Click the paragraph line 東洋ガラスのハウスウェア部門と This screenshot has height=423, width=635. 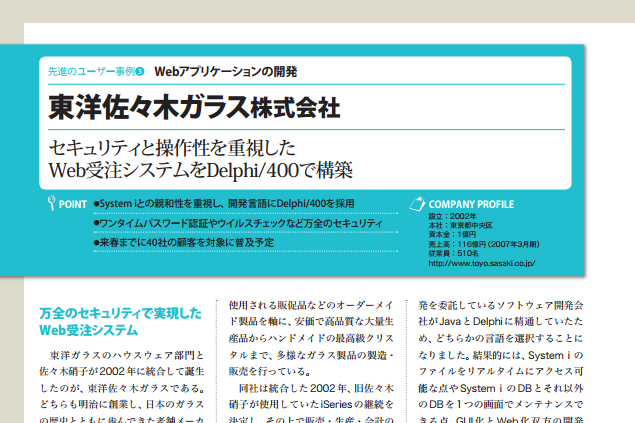(127, 355)
